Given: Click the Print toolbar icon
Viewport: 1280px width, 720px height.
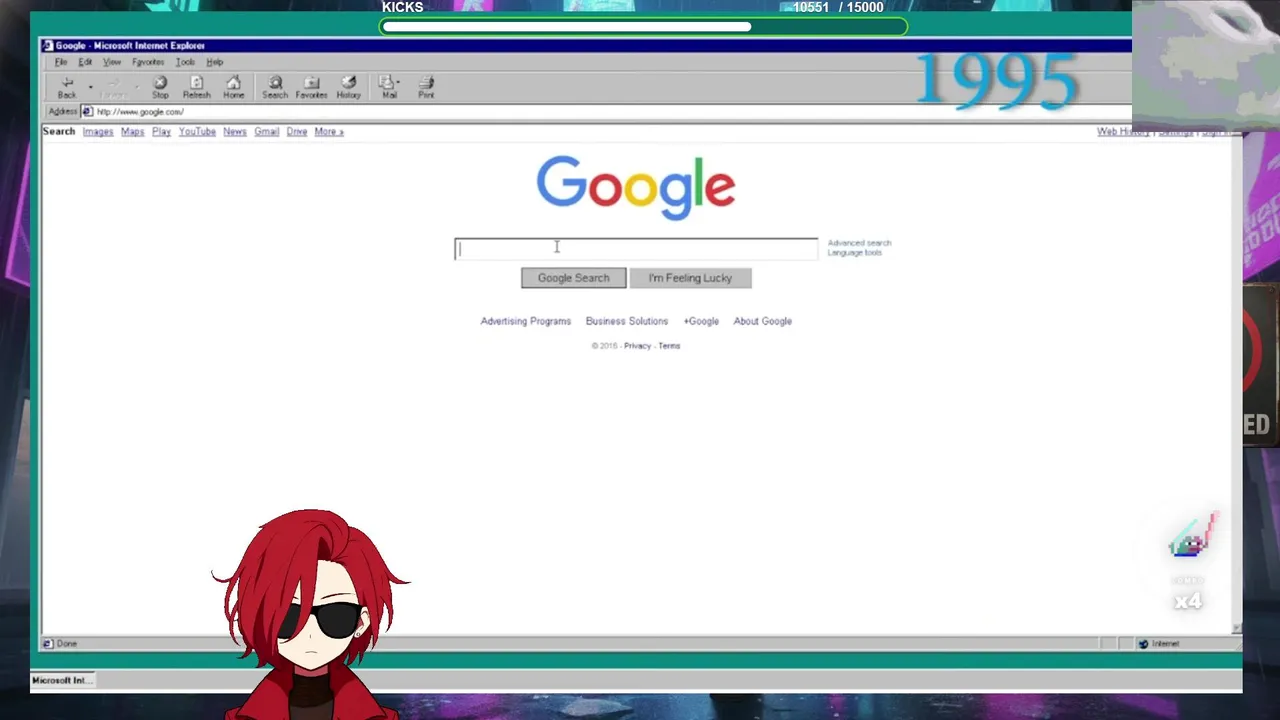Looking at the screenshot, I should pos(426,87).
